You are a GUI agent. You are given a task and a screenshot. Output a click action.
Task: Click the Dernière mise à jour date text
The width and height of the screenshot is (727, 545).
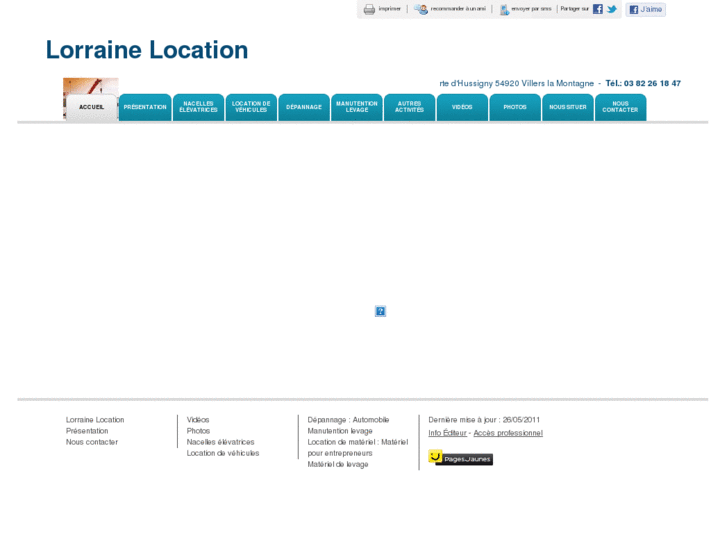(484, 420)
